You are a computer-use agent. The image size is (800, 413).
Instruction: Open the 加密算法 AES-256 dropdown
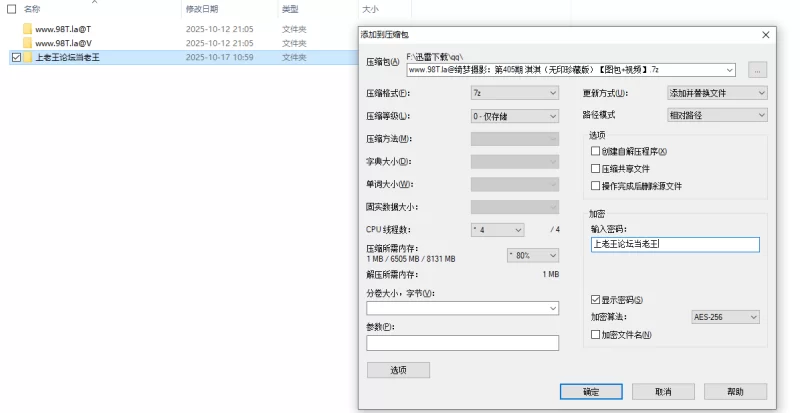click(x=725, y=317)
